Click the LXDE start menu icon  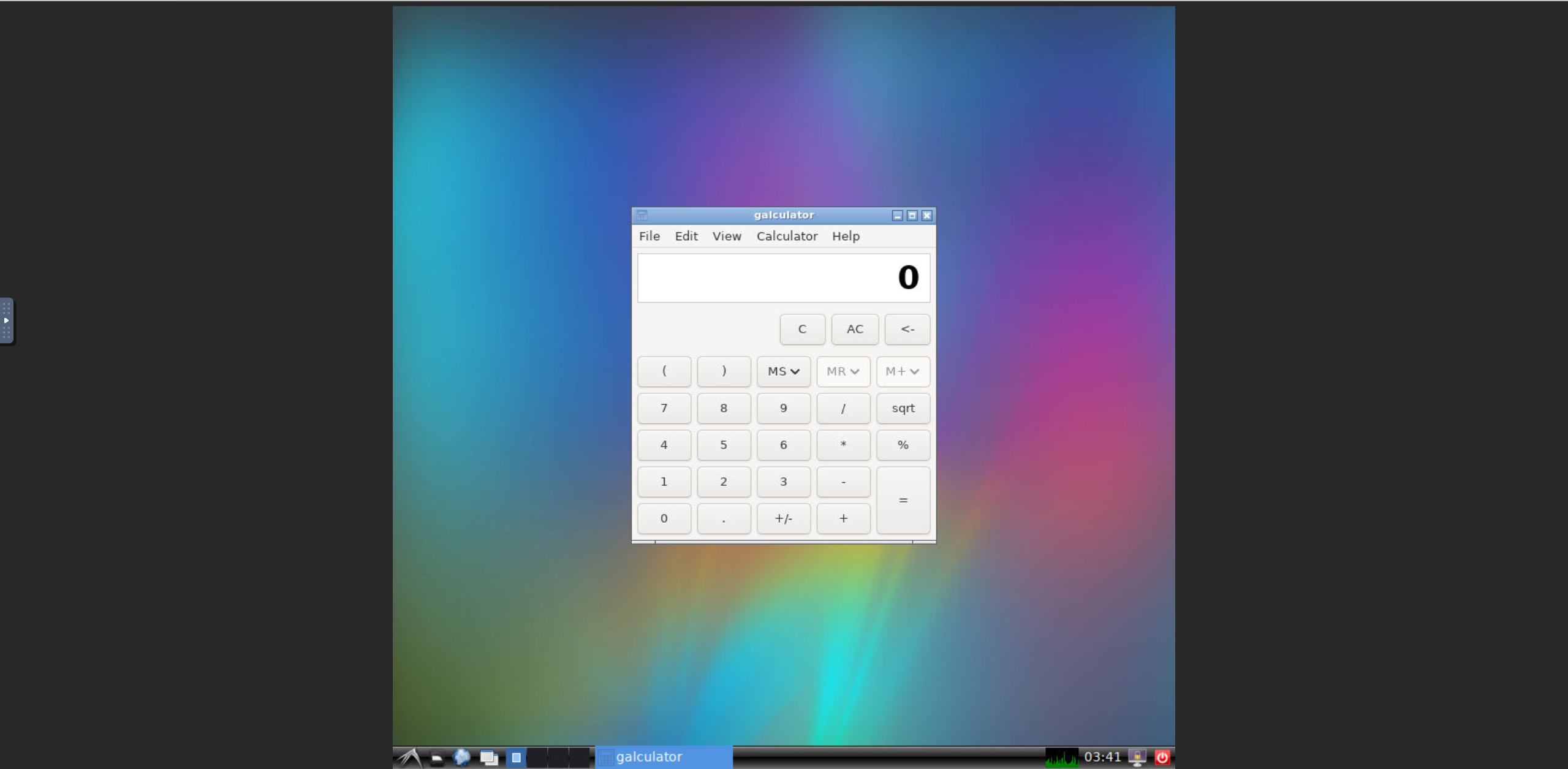pyautogui.click(x=409, y=757)
